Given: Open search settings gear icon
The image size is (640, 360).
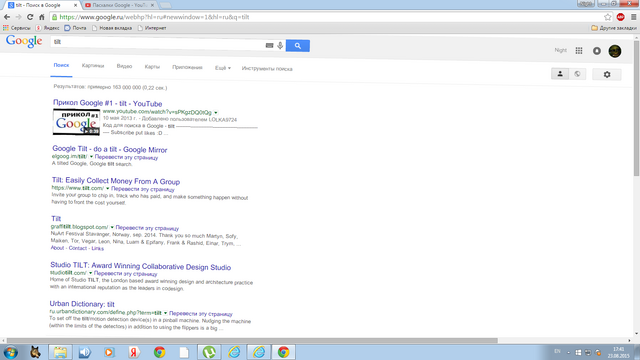Looking at the screenshot, I should coord(607,74).
